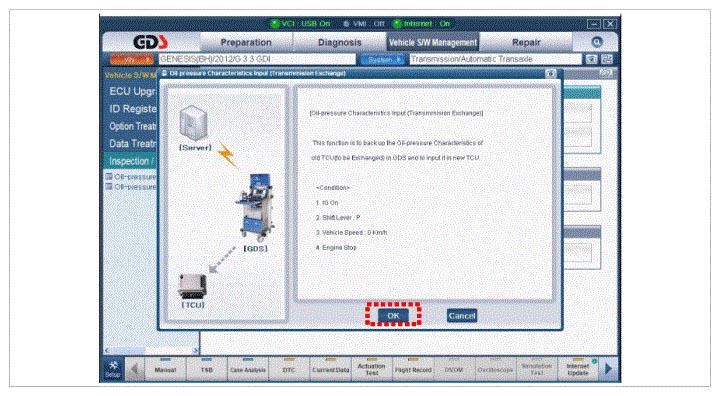
Task: Open Simulation Test from bottom toolbar
Action: (x=537, y=369)
